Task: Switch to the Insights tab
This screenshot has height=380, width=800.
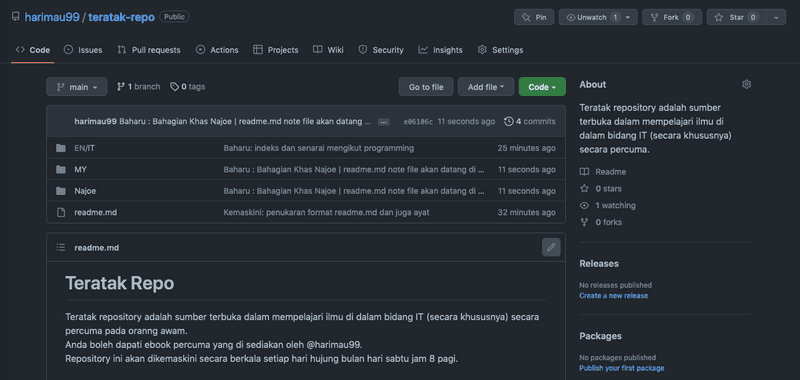Action: coord(440,50)
